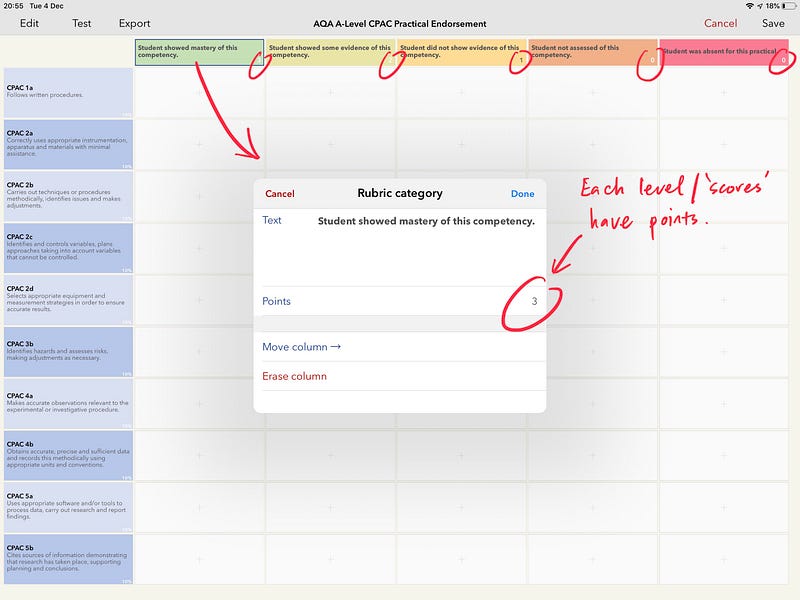Viewport: 800px width, 600px height.
Task: Add text to CPAC 5b no-evidence cell
Action: pos(462,559)
